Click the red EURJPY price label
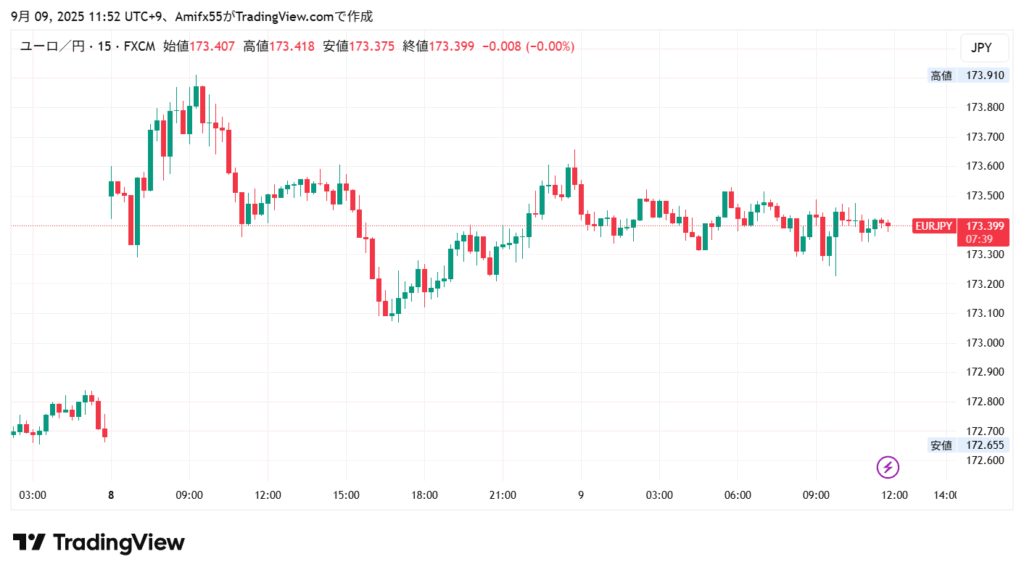This screenshot has width=1024, height=575. click(934, 226)
